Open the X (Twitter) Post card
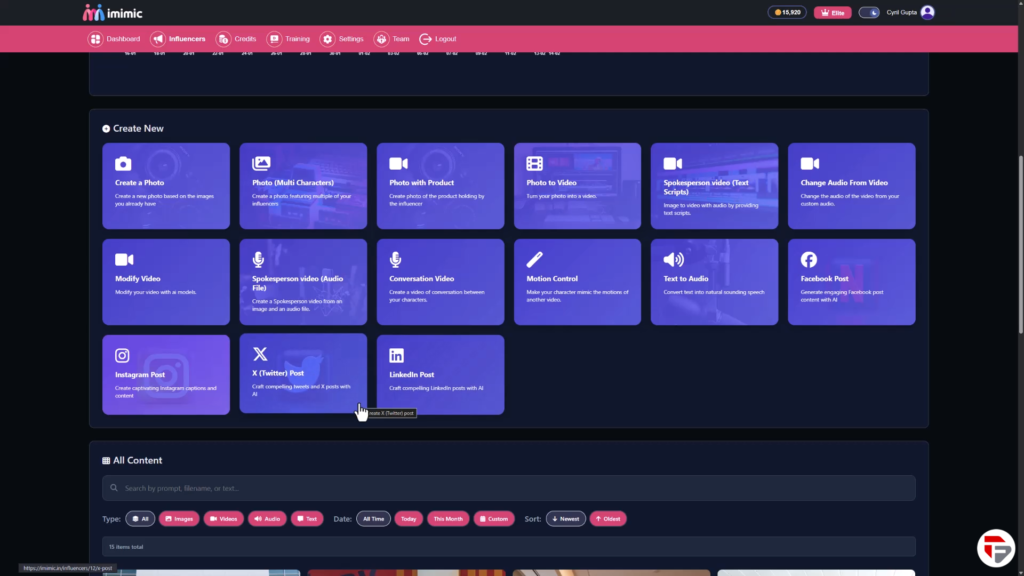Image resolution: width=1024 pixels, height=576 pixels. [x=302, y=374]
